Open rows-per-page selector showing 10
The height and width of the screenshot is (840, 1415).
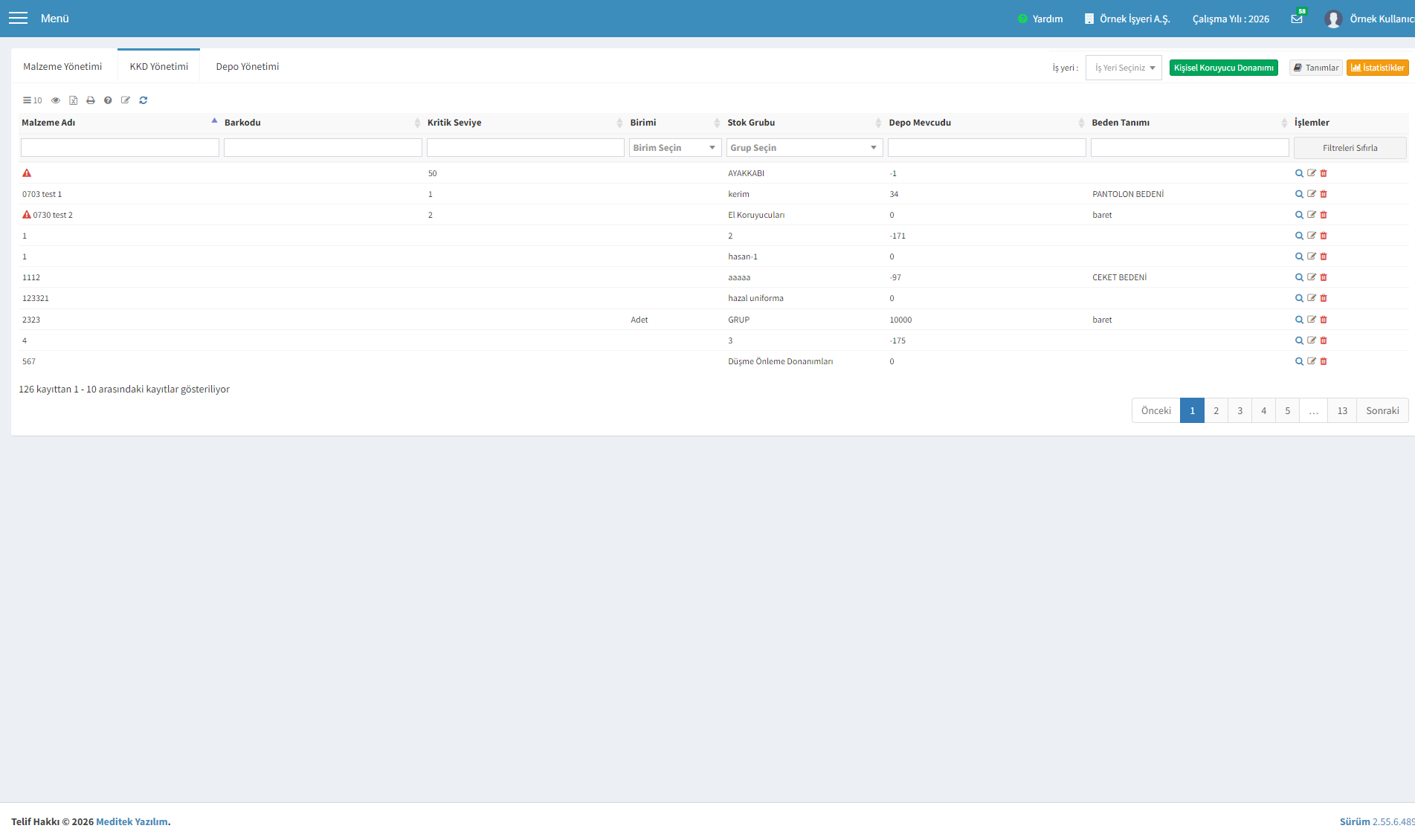[32, 100]
